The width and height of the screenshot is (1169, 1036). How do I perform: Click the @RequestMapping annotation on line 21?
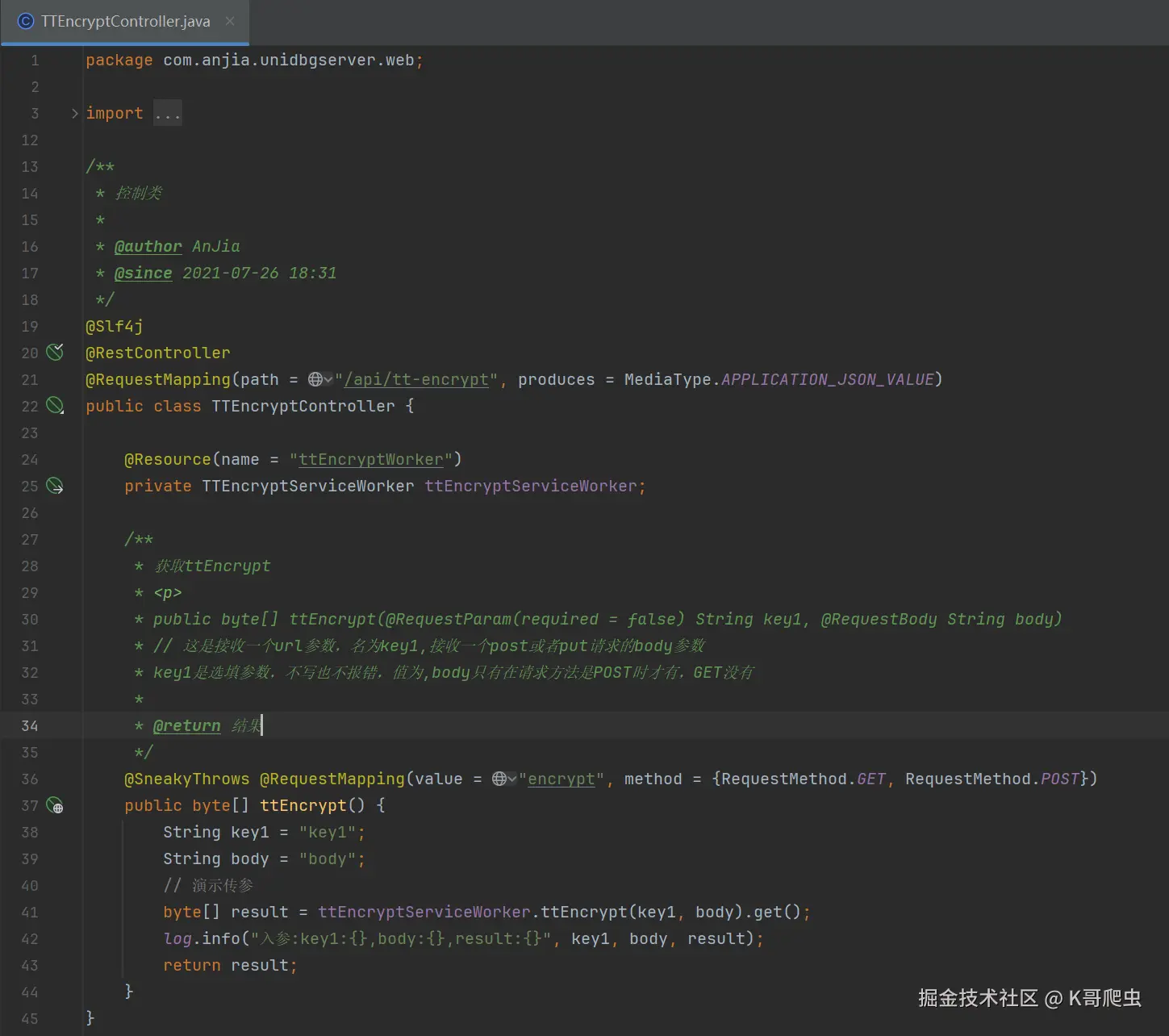point(158,379)
